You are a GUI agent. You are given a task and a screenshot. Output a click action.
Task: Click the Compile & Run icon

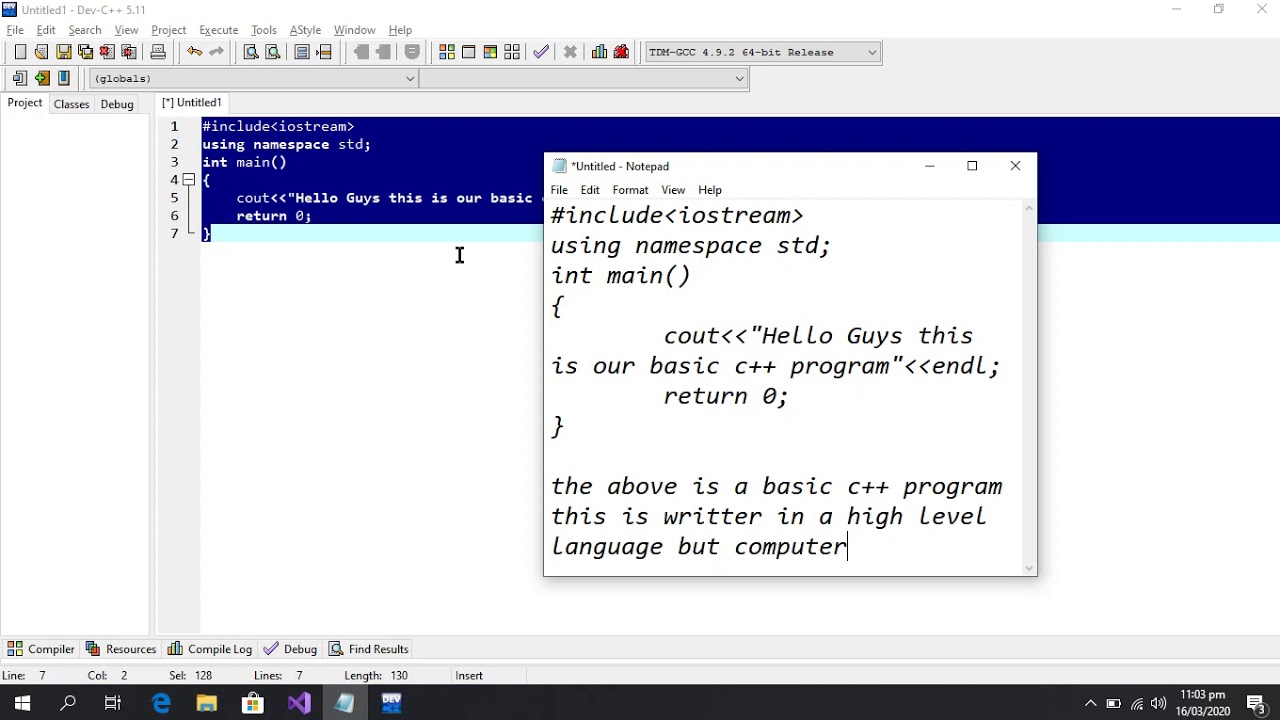490,52
